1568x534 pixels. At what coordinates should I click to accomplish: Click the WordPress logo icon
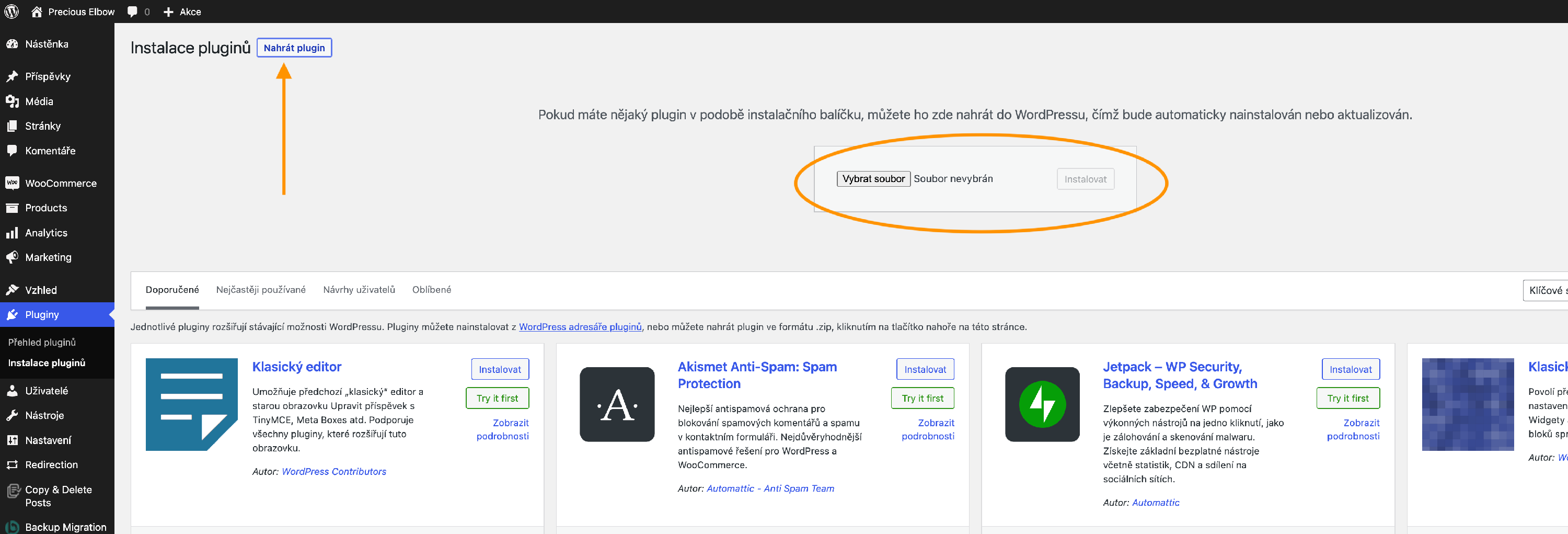(11, 12)
